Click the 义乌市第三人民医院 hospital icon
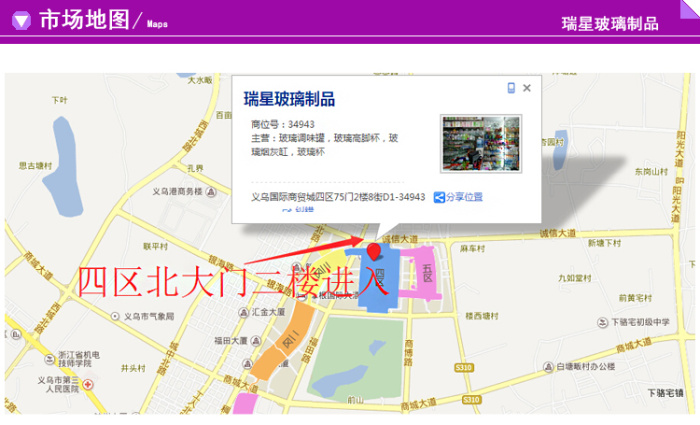The image size is (700, 425). tap(88, 385)
